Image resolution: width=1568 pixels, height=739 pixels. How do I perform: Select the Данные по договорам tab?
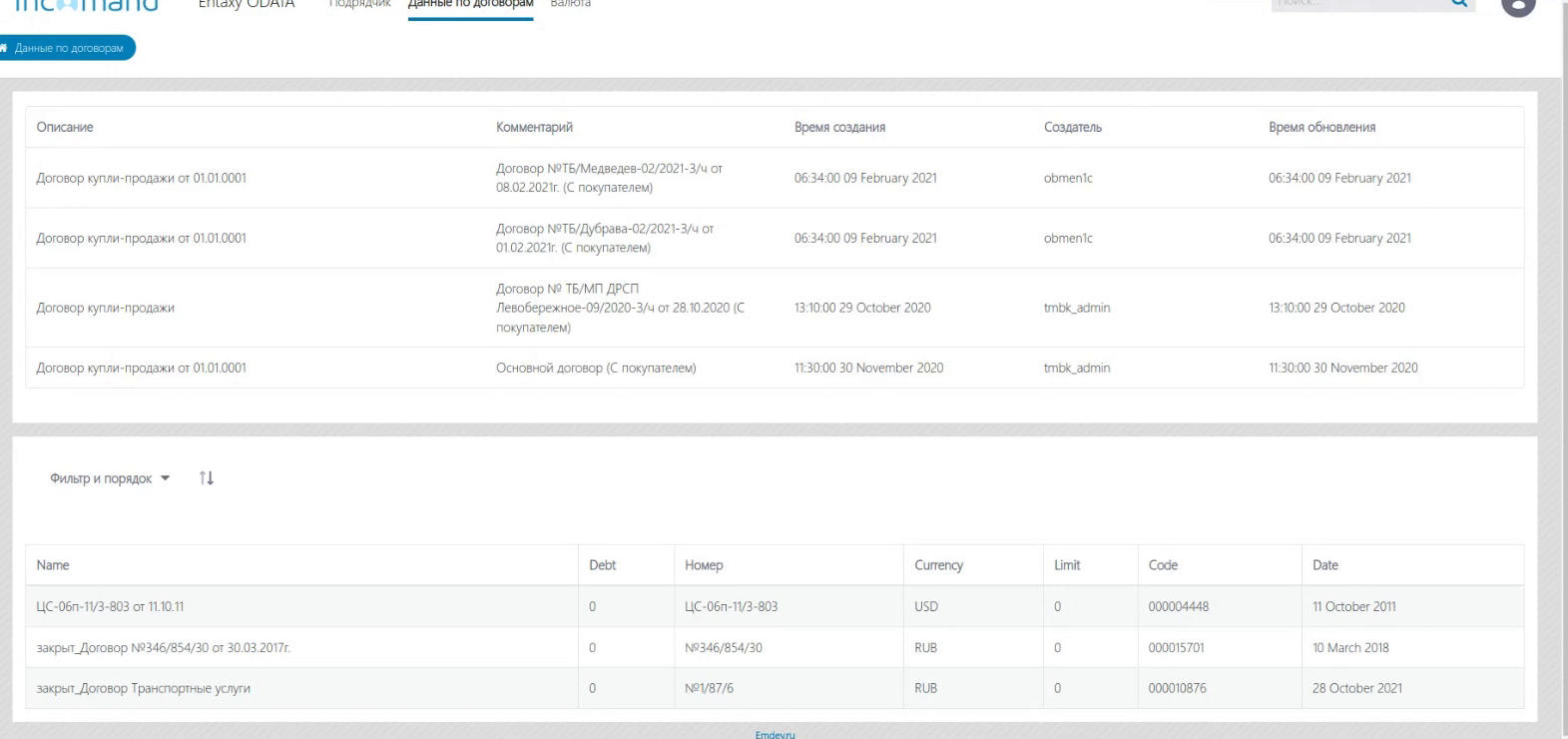coord(470,4)
